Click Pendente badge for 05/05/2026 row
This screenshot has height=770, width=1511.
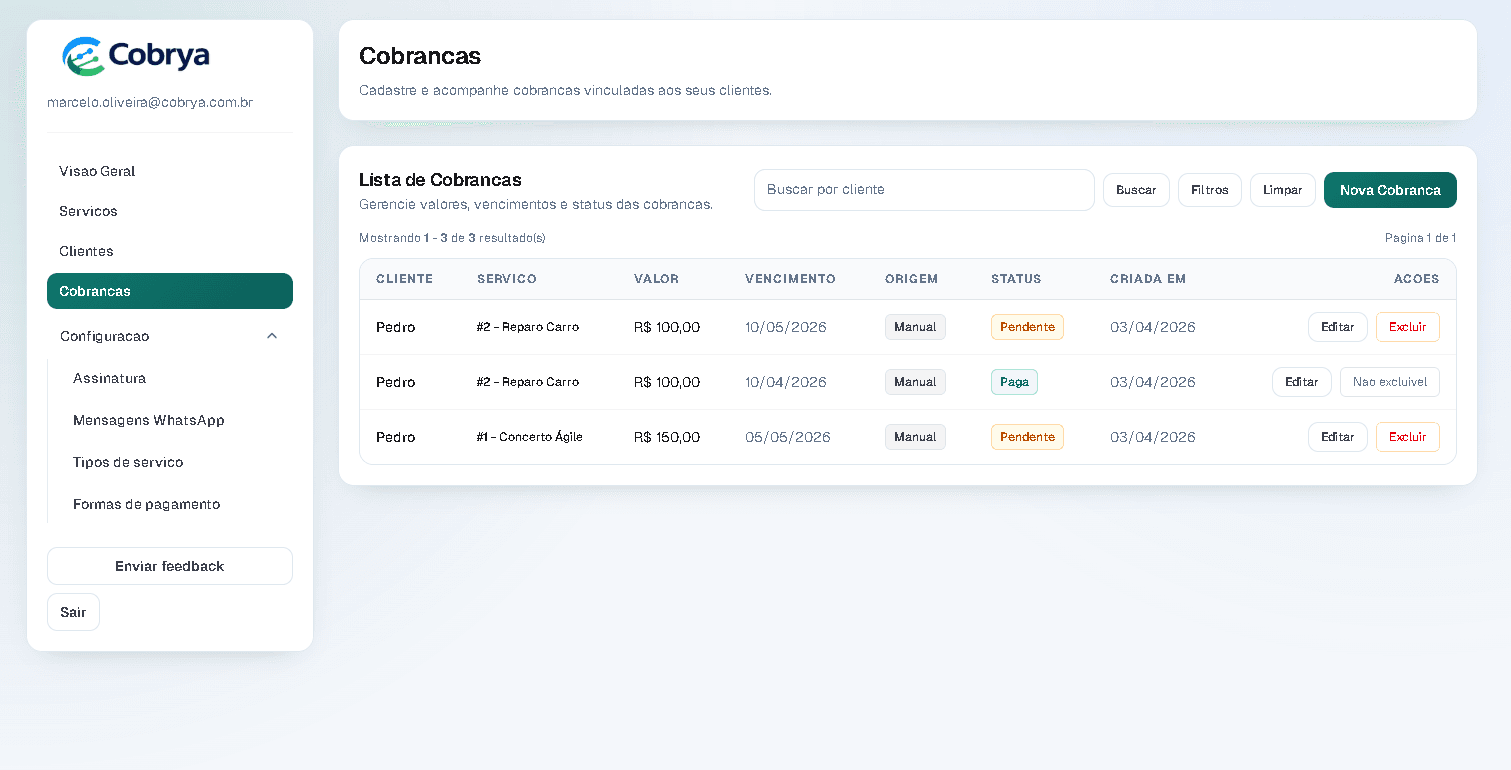1027,437
